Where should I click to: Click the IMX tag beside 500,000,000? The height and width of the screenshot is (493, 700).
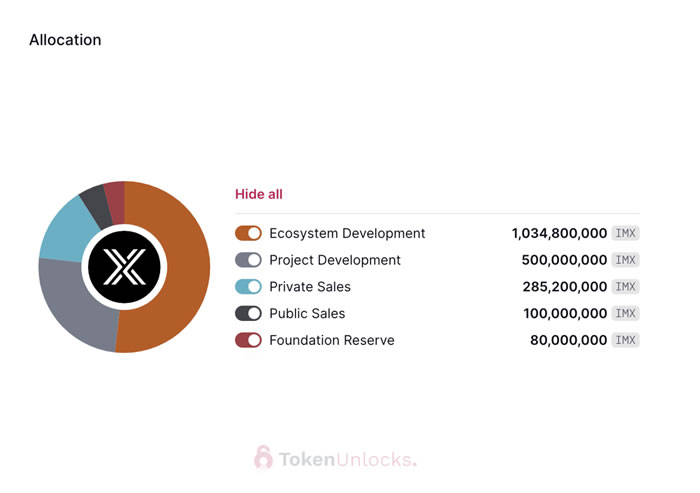[625, 260]
